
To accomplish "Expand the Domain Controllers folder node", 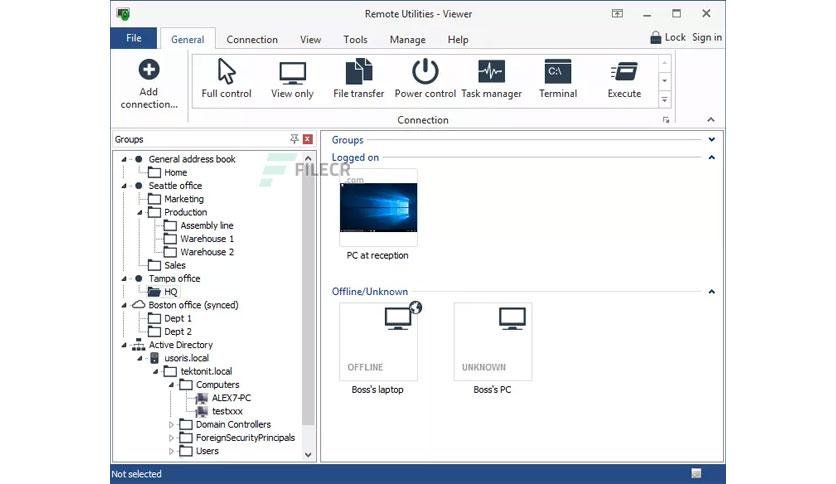I will coord(171,425).
